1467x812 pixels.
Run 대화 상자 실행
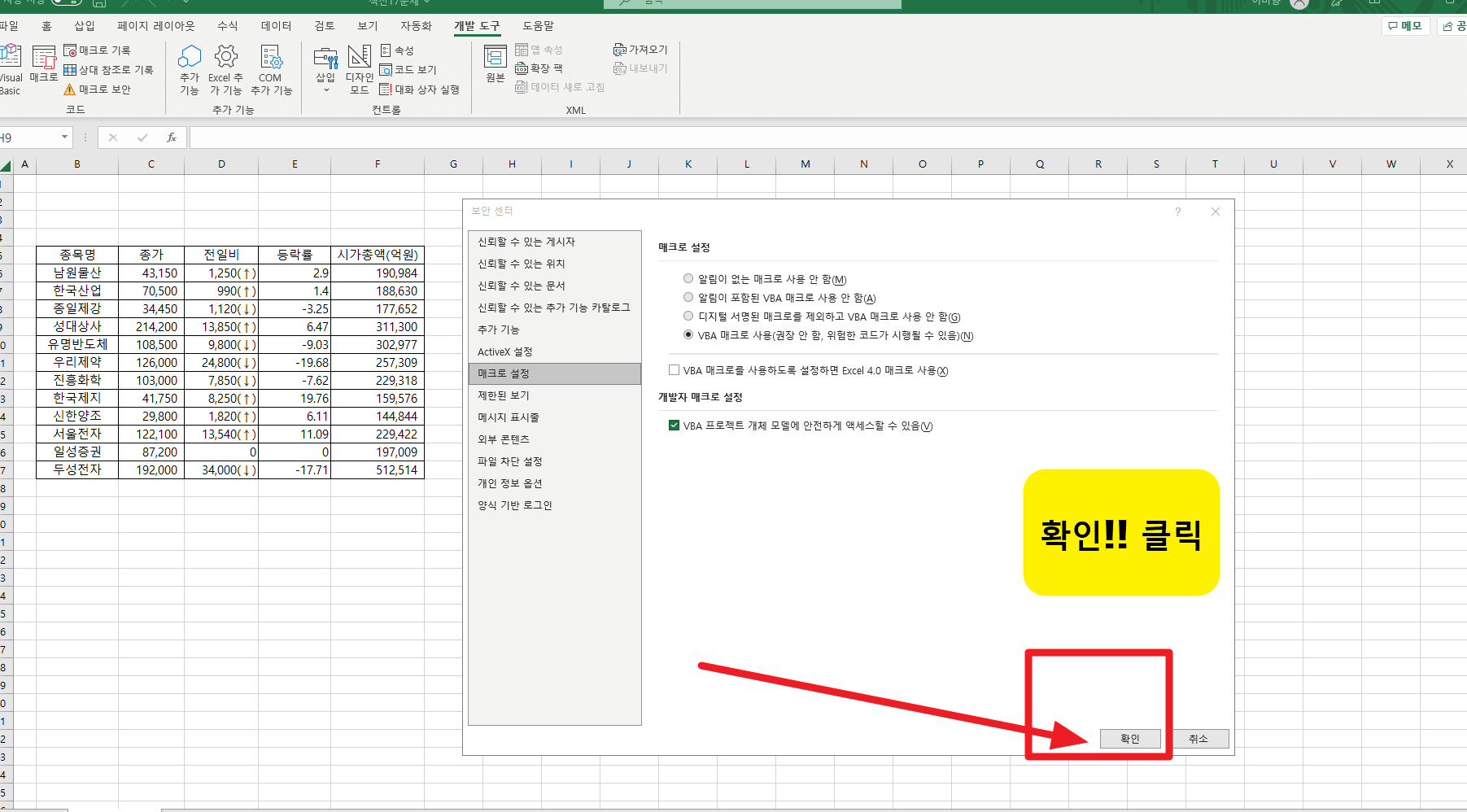click(421, 89)
